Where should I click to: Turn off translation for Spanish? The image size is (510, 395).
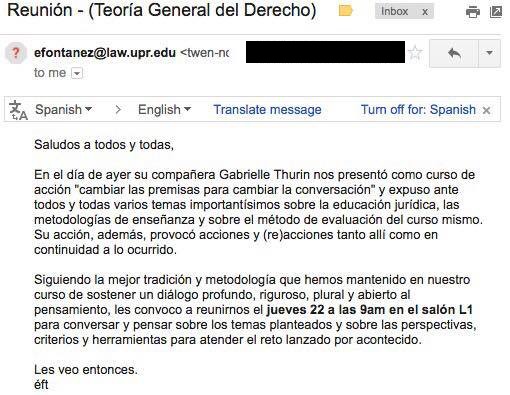pyautogui.click(x=418, y=109)
